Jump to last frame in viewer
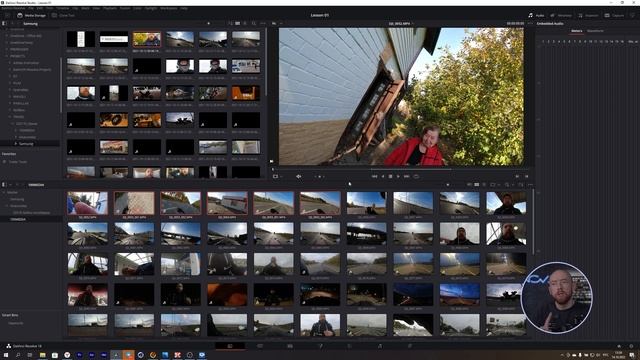Image resolution: width=640 pixels, height=360 pixels. point(407,176)
